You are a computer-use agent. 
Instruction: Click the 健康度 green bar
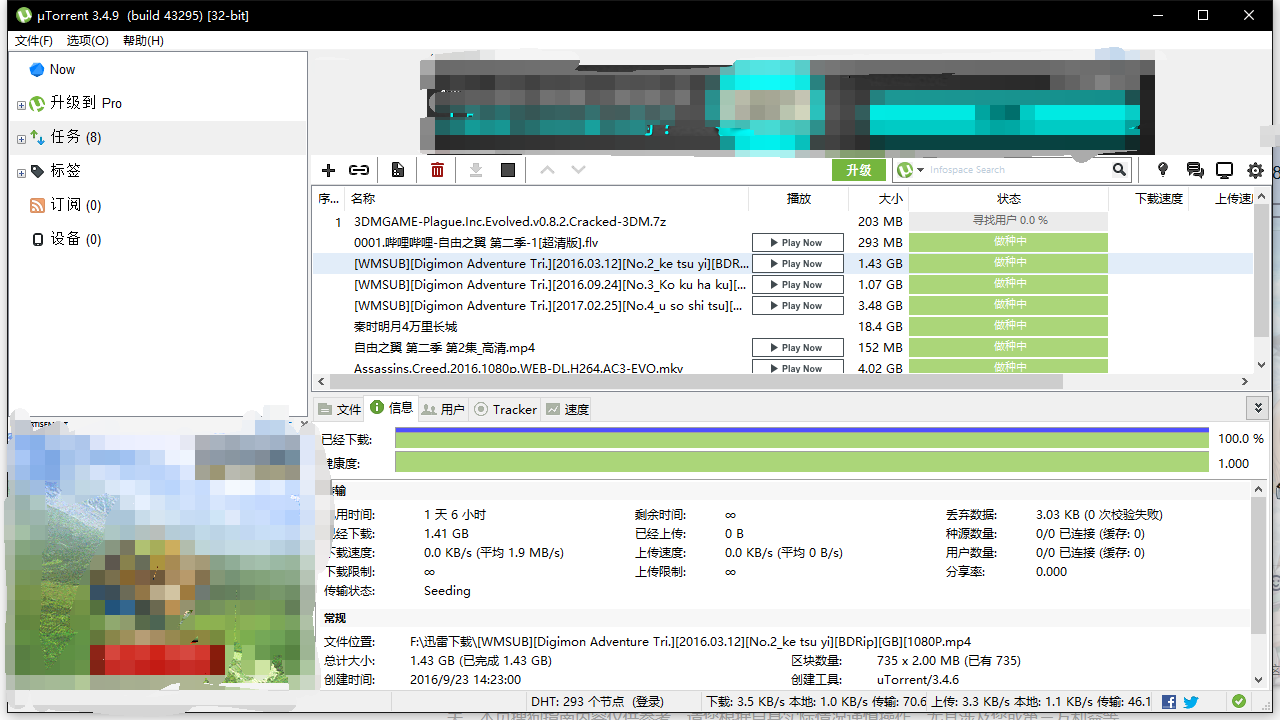(x=802, y=462)
